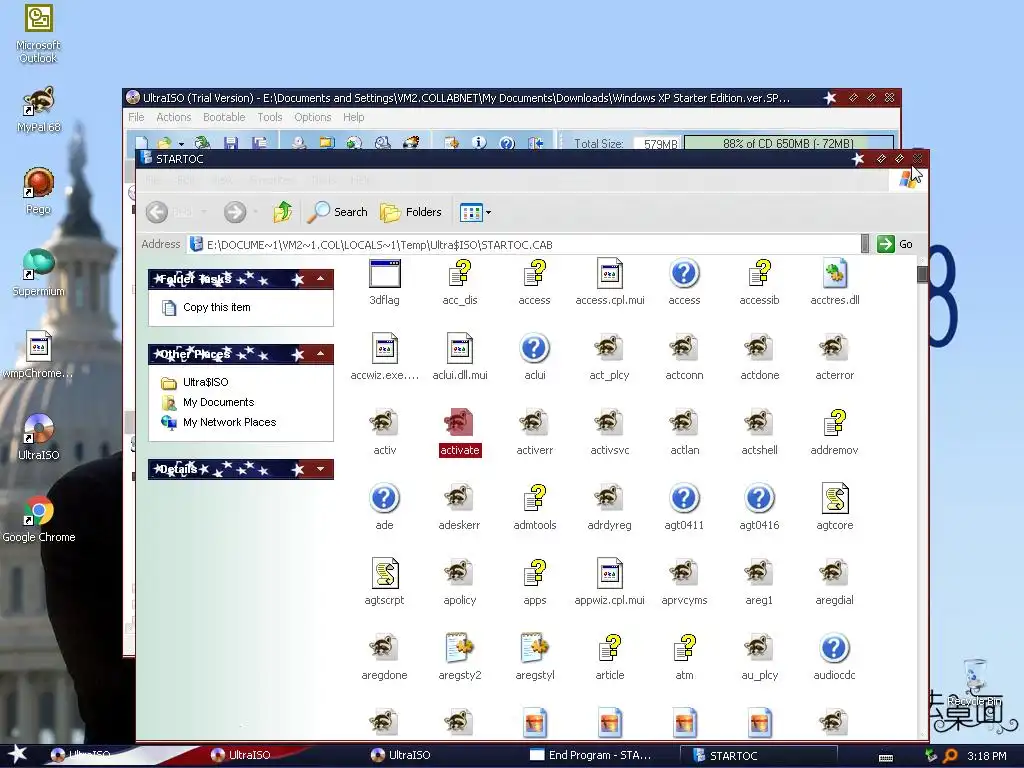Select the actconn file icon
Screen dimensions: 1024x768
pos(684,348)
